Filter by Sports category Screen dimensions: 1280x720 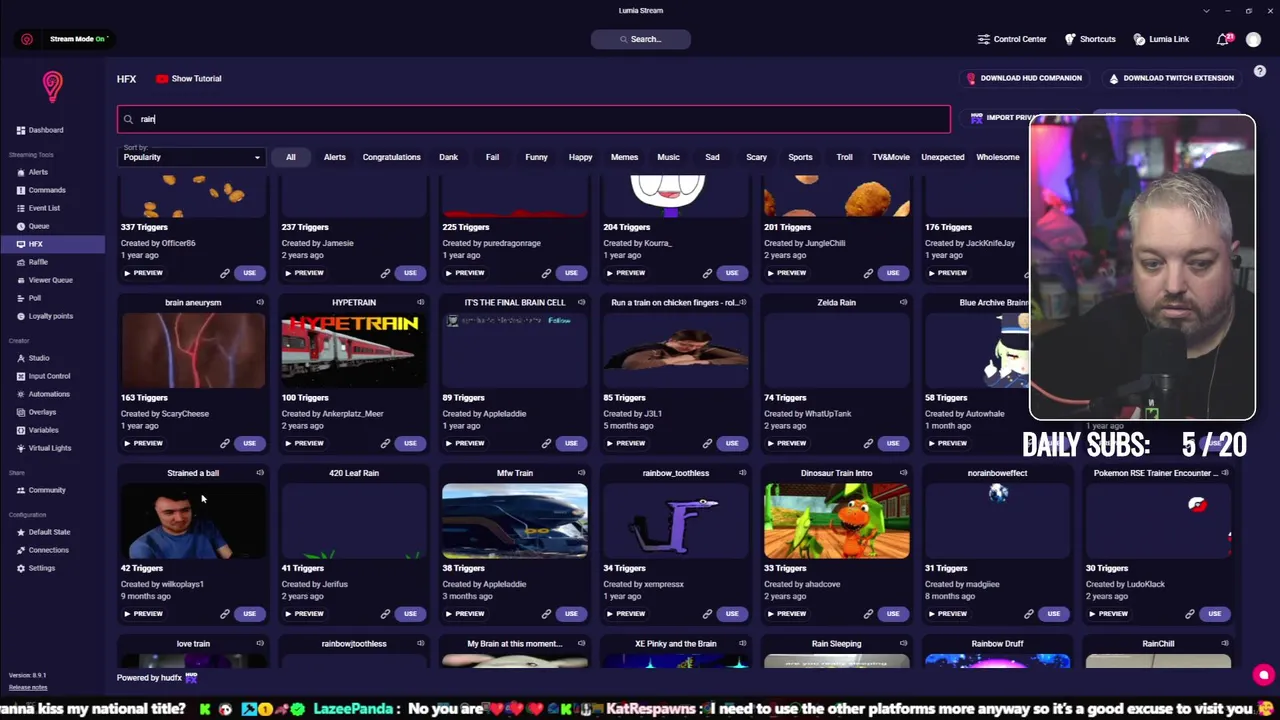(x=800, y=157)
